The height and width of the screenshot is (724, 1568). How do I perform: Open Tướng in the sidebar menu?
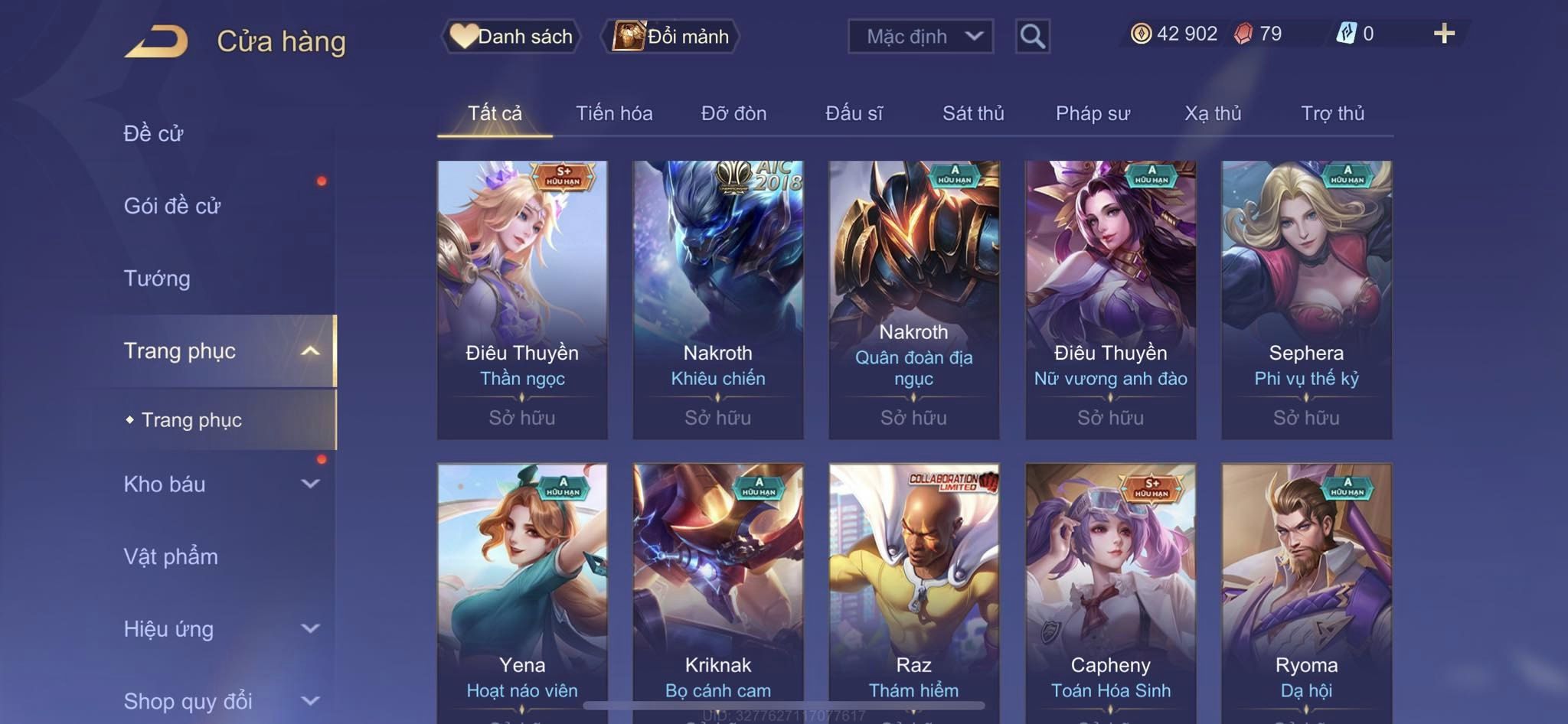coord(157,279)
